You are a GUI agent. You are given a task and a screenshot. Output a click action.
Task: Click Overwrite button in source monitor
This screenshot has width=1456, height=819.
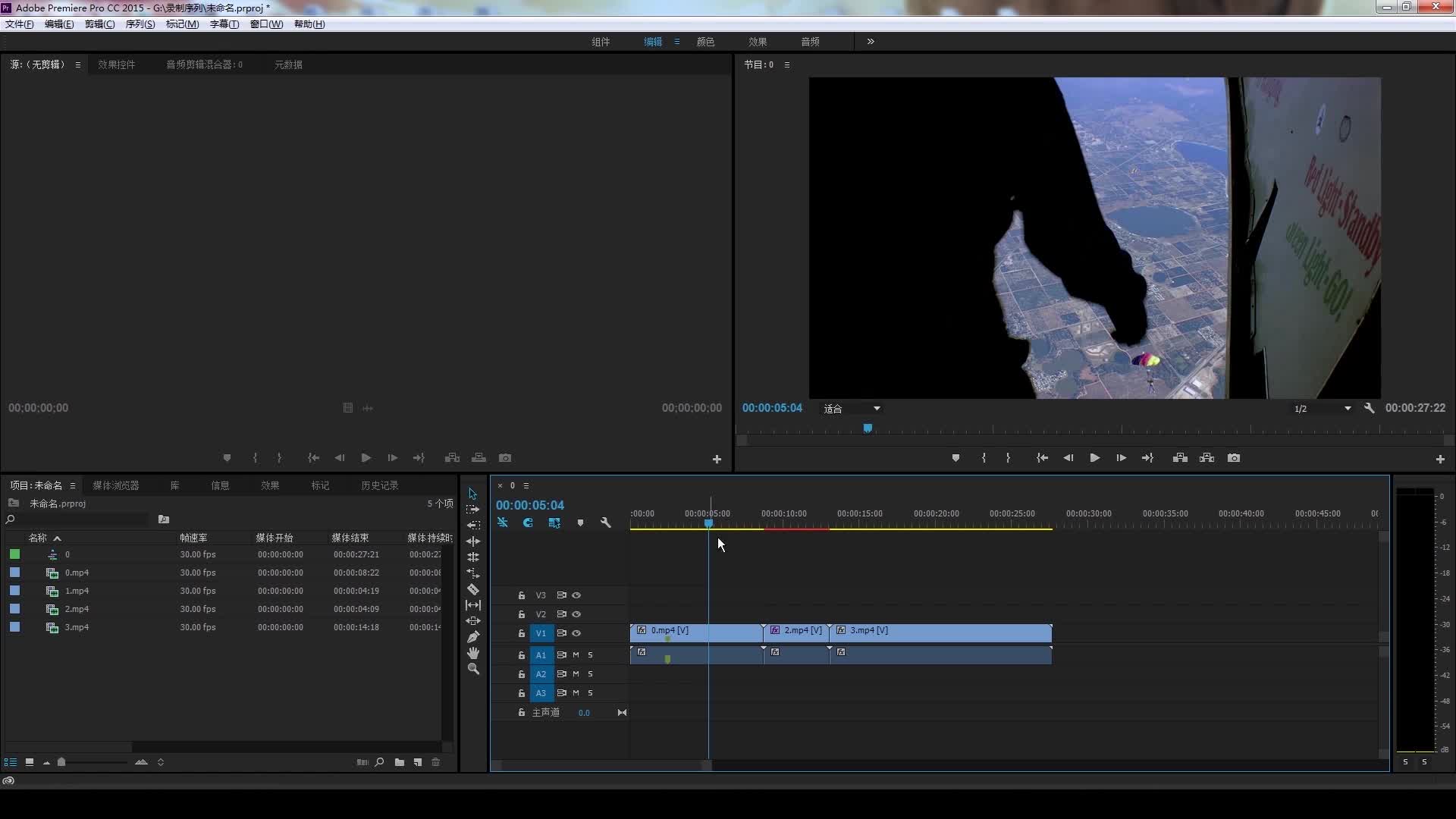pyautogui.click(x=479, y=458)
